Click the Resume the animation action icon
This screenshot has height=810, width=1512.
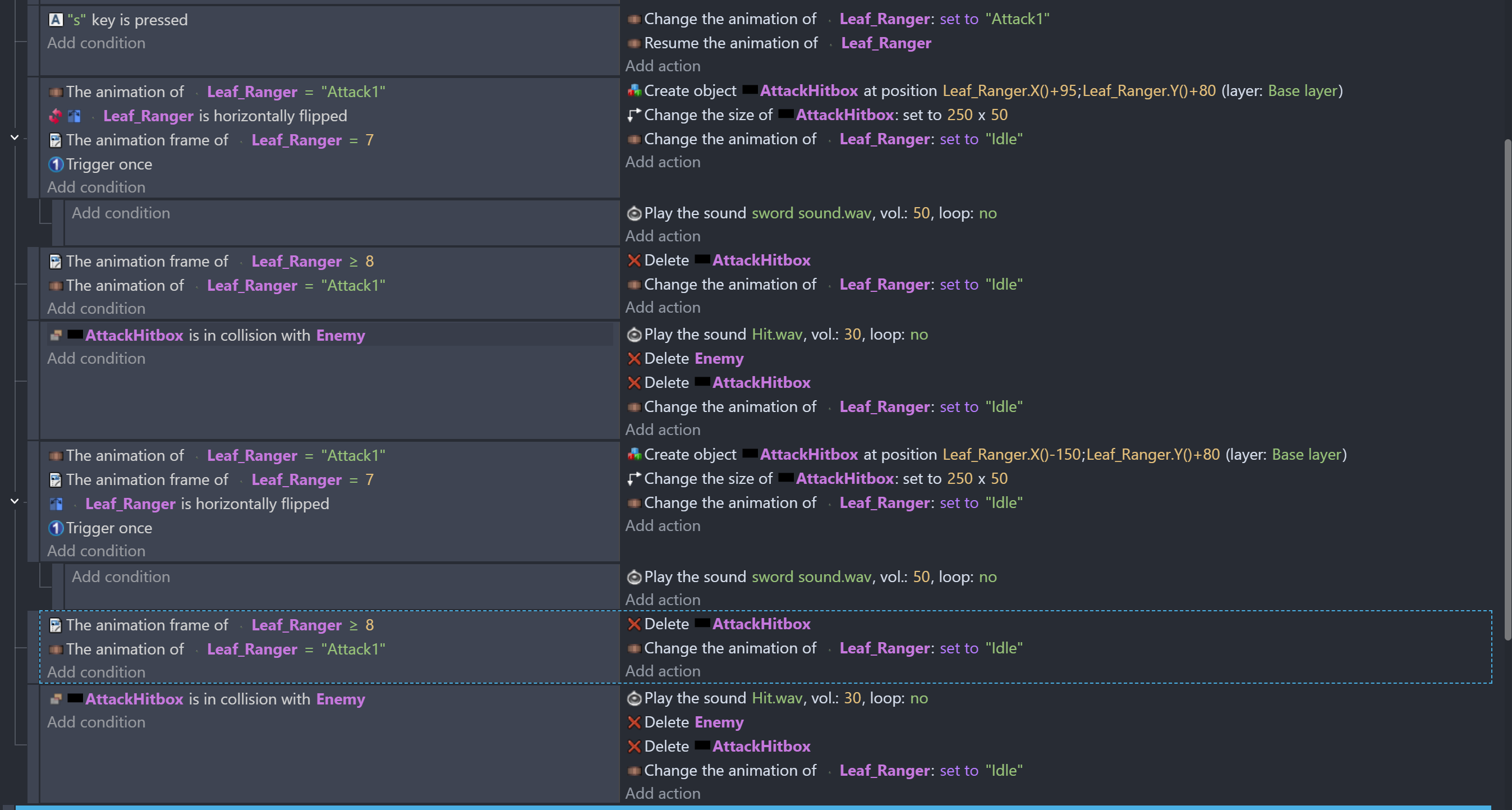634,43
